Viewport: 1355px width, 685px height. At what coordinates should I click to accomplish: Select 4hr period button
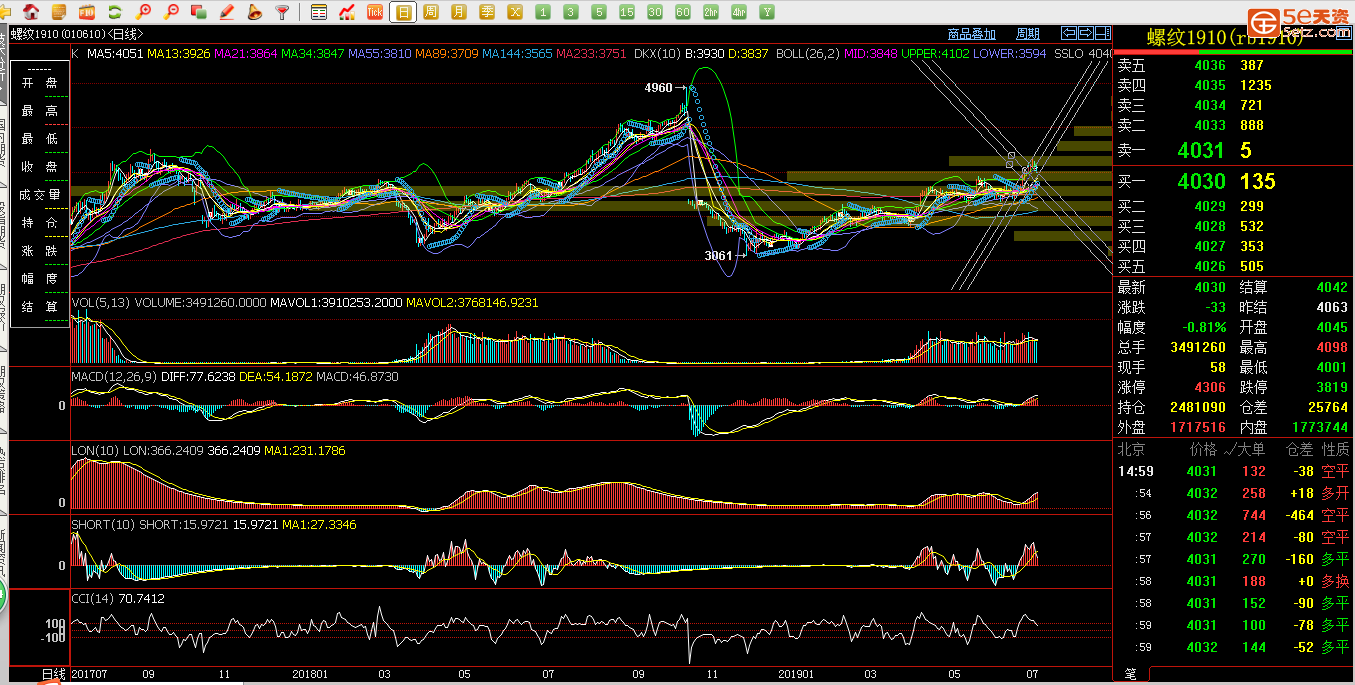(738, 12)
